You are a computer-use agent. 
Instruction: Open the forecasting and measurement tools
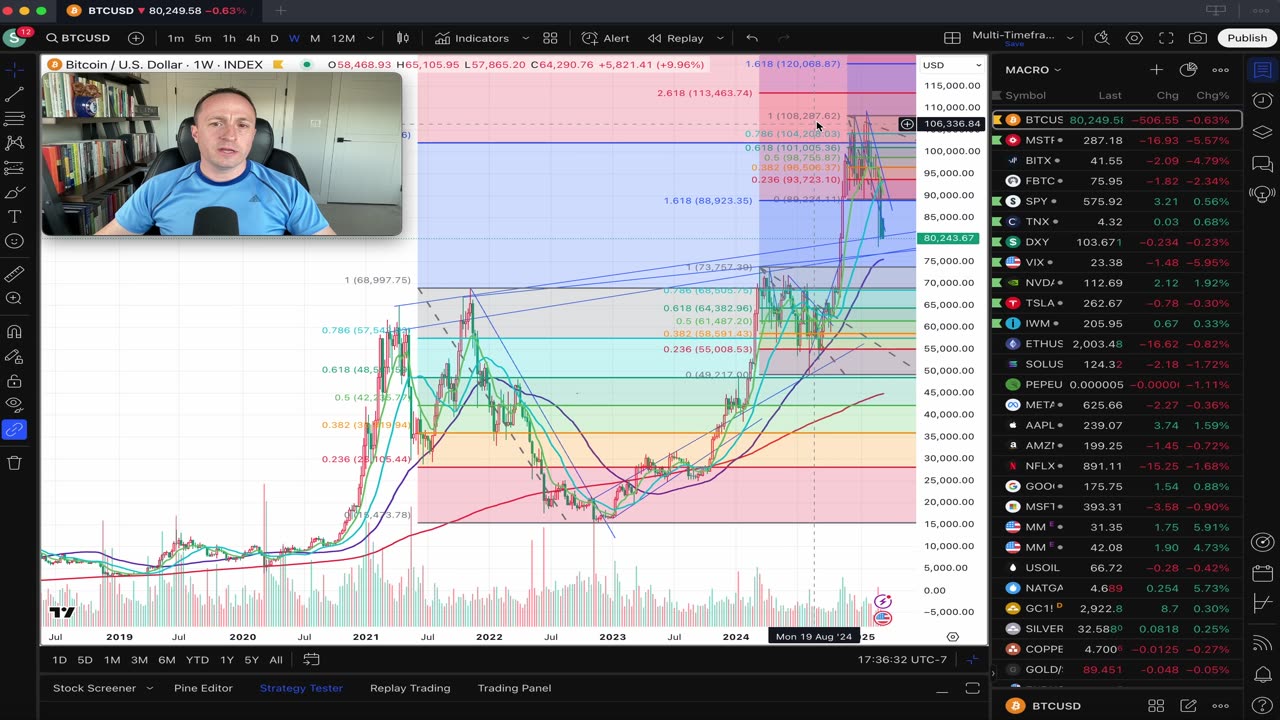tap(14, 168)
